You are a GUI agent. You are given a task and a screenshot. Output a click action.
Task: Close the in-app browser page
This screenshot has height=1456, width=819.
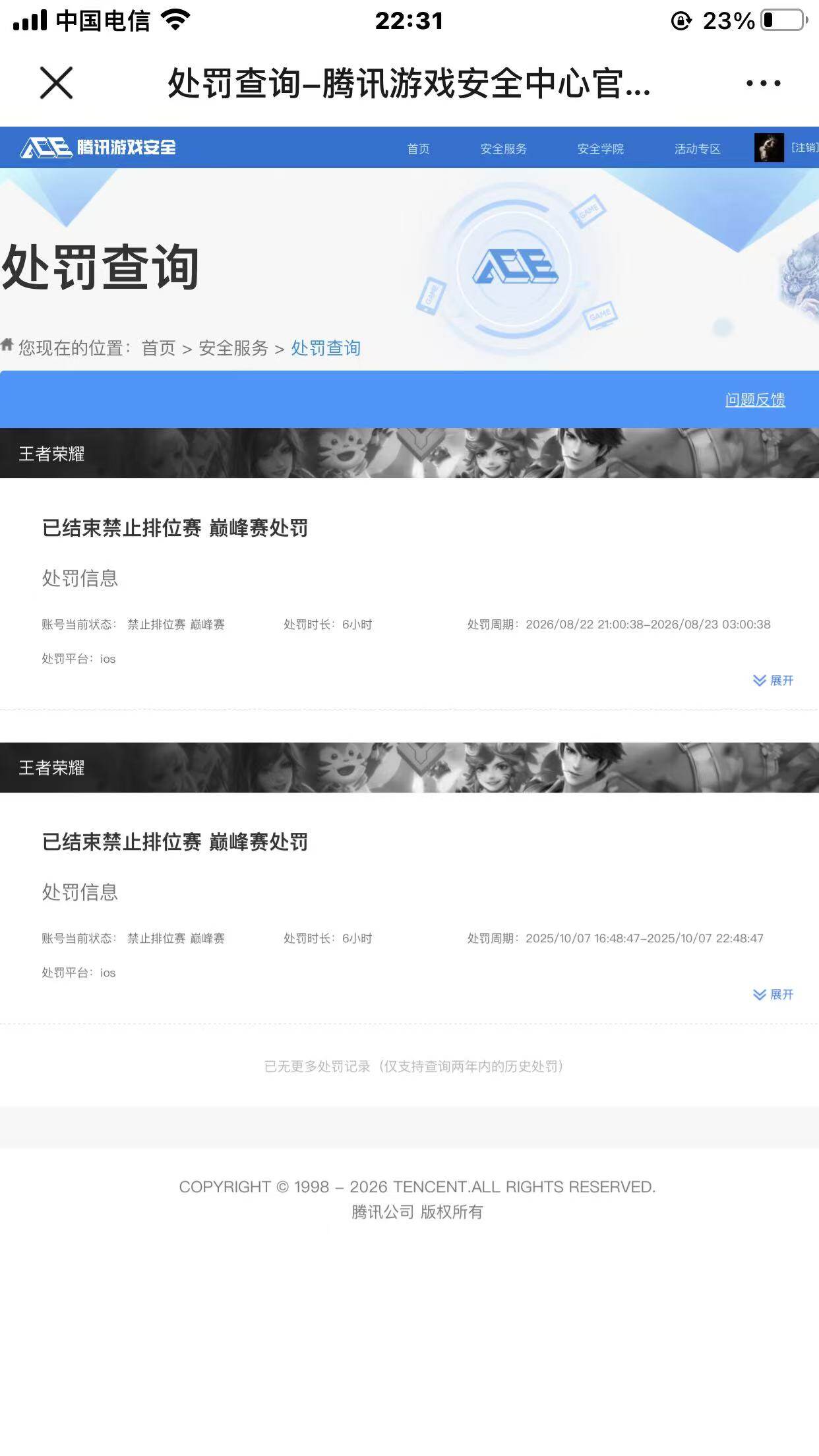56,83
